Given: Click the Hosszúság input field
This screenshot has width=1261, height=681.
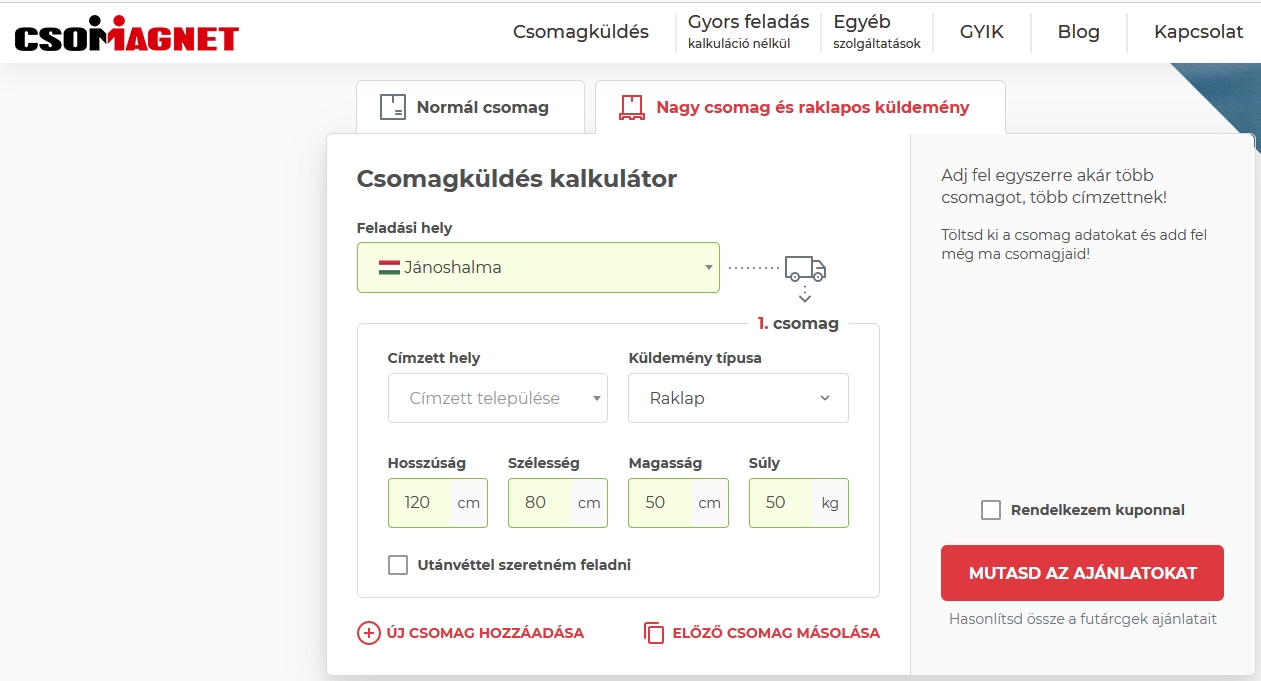Looking at the screenshot, I should click(419, 503).
